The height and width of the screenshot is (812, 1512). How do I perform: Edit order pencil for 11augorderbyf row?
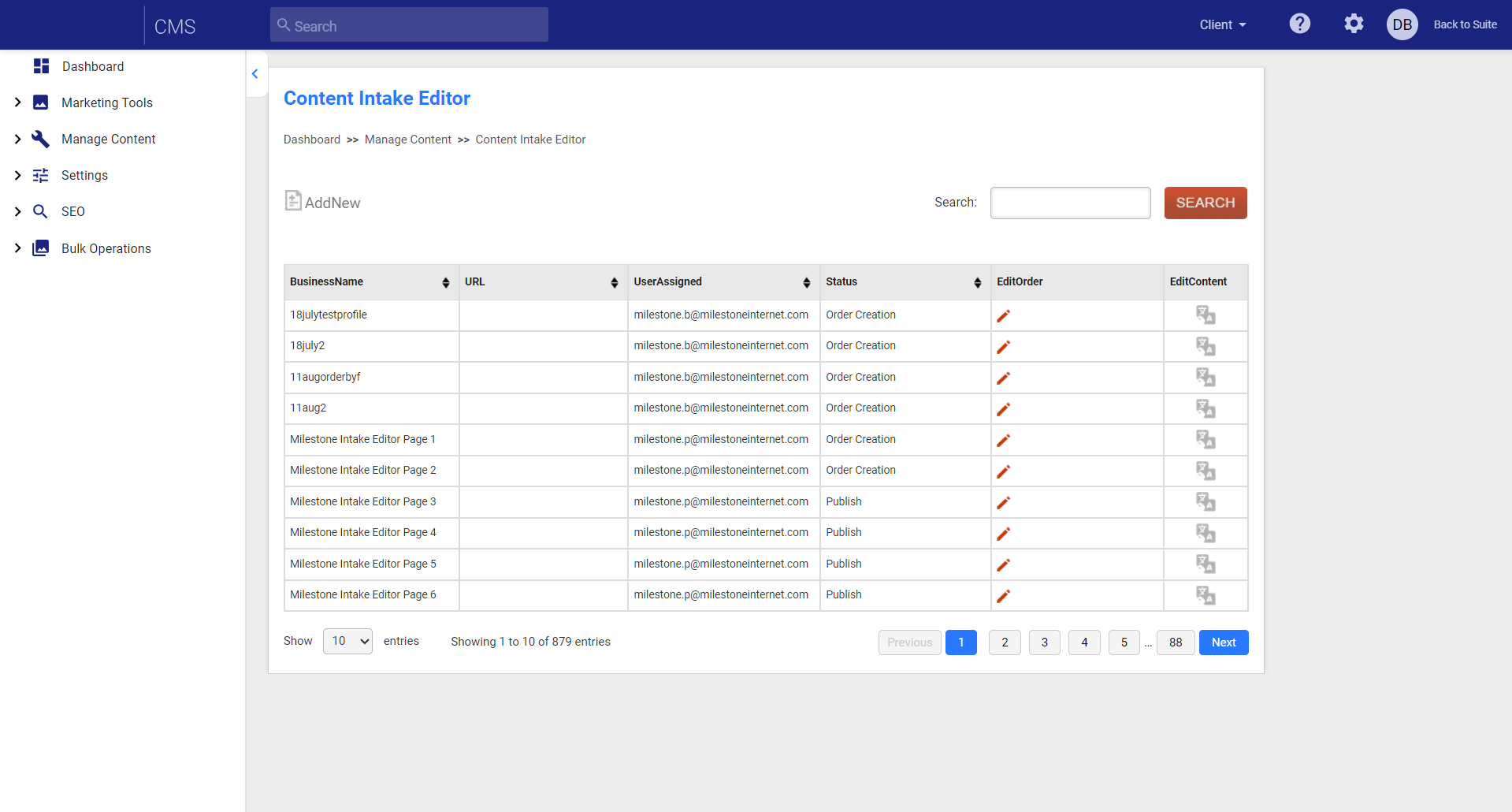click(1003, 378)
